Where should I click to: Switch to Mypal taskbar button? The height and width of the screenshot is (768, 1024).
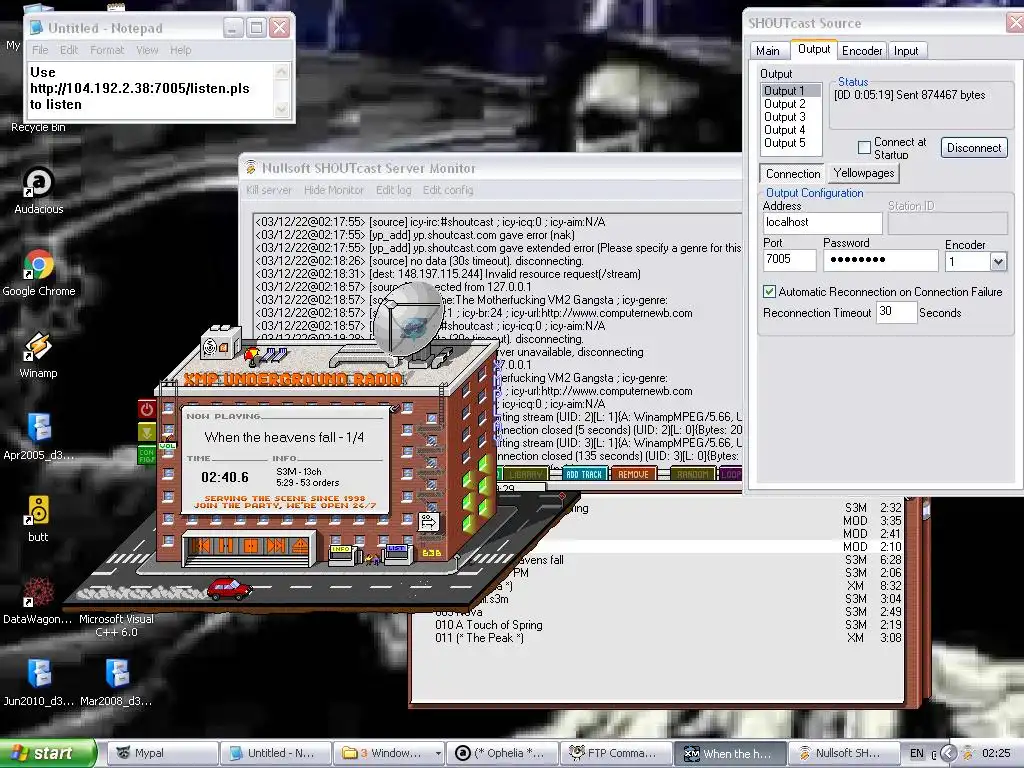(163, 753)
